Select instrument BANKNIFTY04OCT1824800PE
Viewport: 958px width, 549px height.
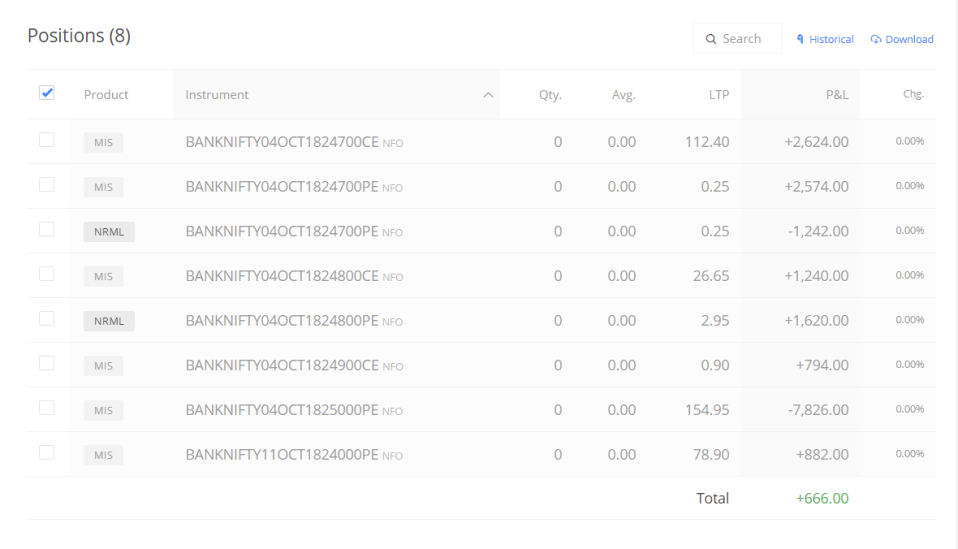[x=282, y=321]
